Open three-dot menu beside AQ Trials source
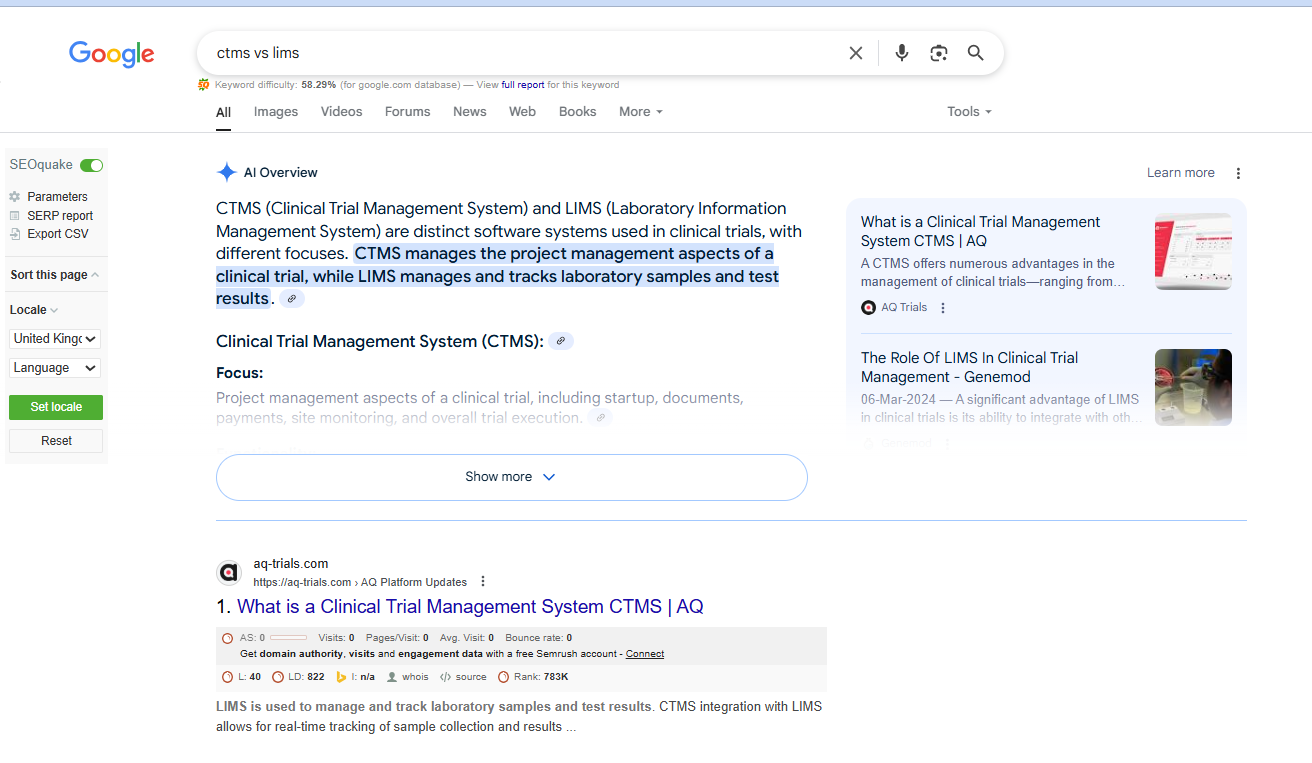The height and width of the screenshot is (763, 1312). point(943,308)
